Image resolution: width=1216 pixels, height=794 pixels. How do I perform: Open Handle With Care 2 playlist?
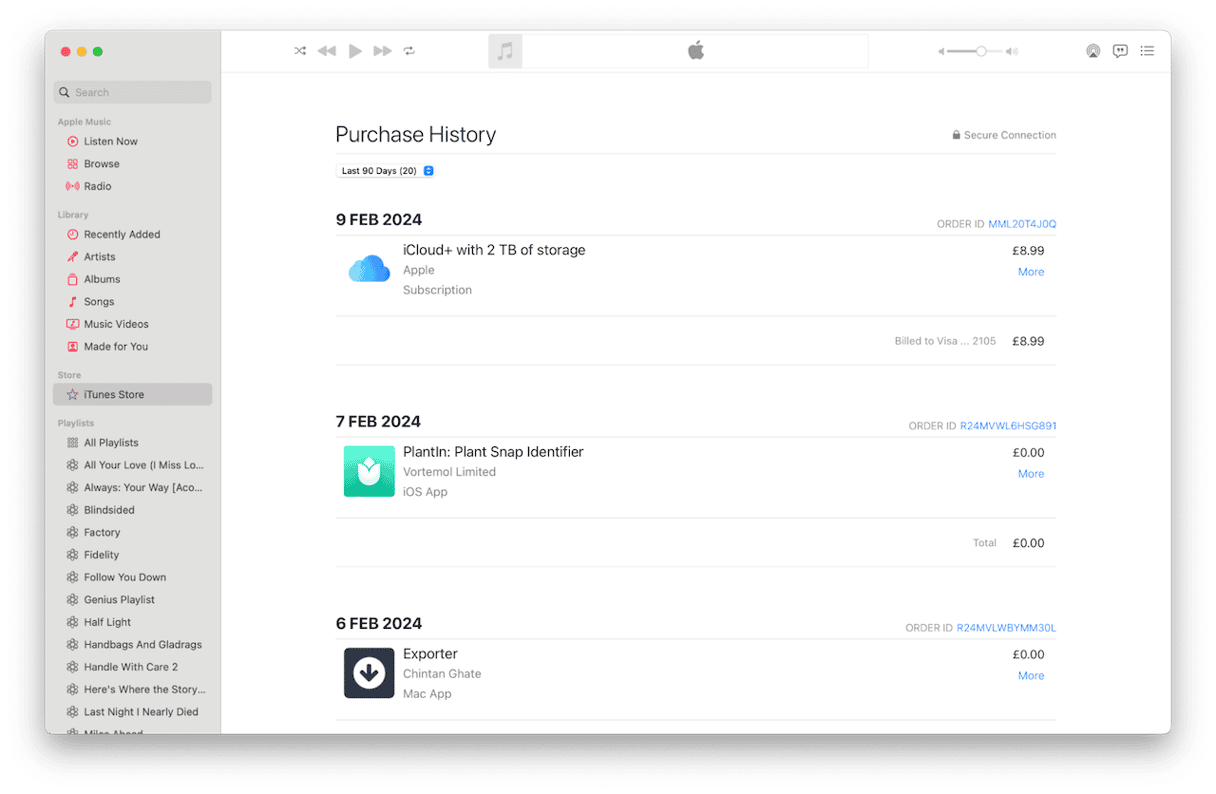pyautogui.click(x=133, y=667)
